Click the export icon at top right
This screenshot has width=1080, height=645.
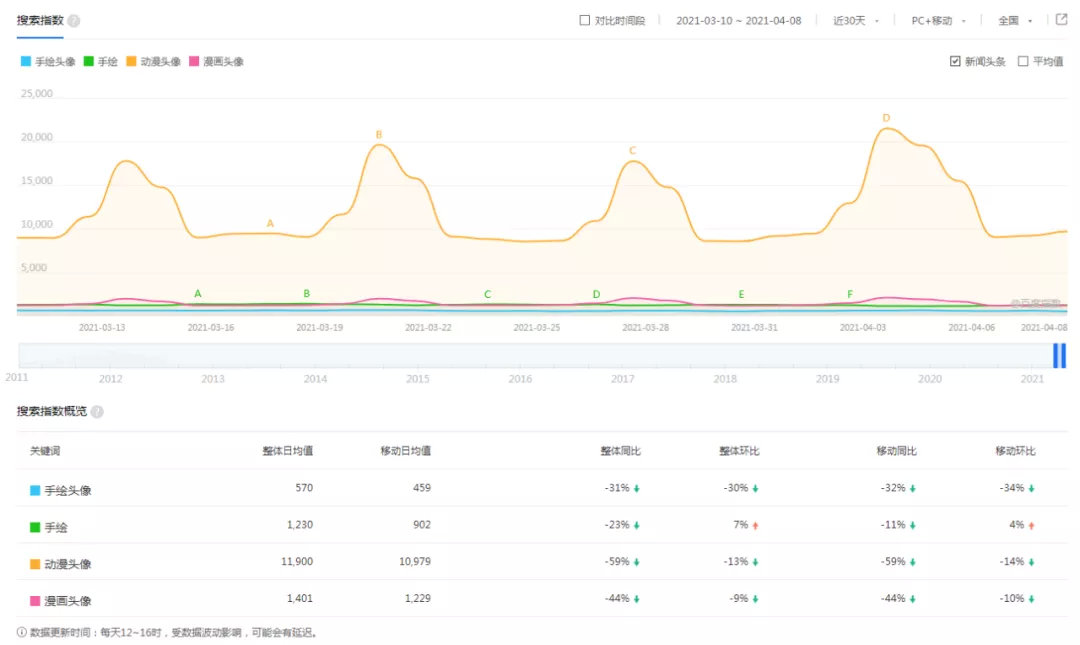tap(1062, 20)
